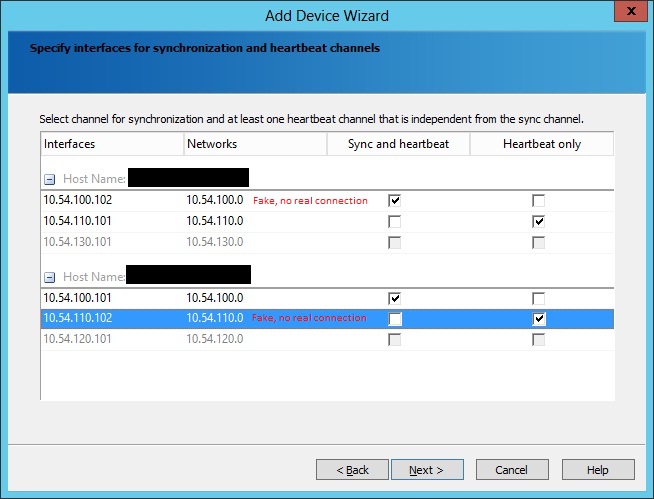Uncheck Heartbeat only for 10.54.110.101

click(538, 222)
